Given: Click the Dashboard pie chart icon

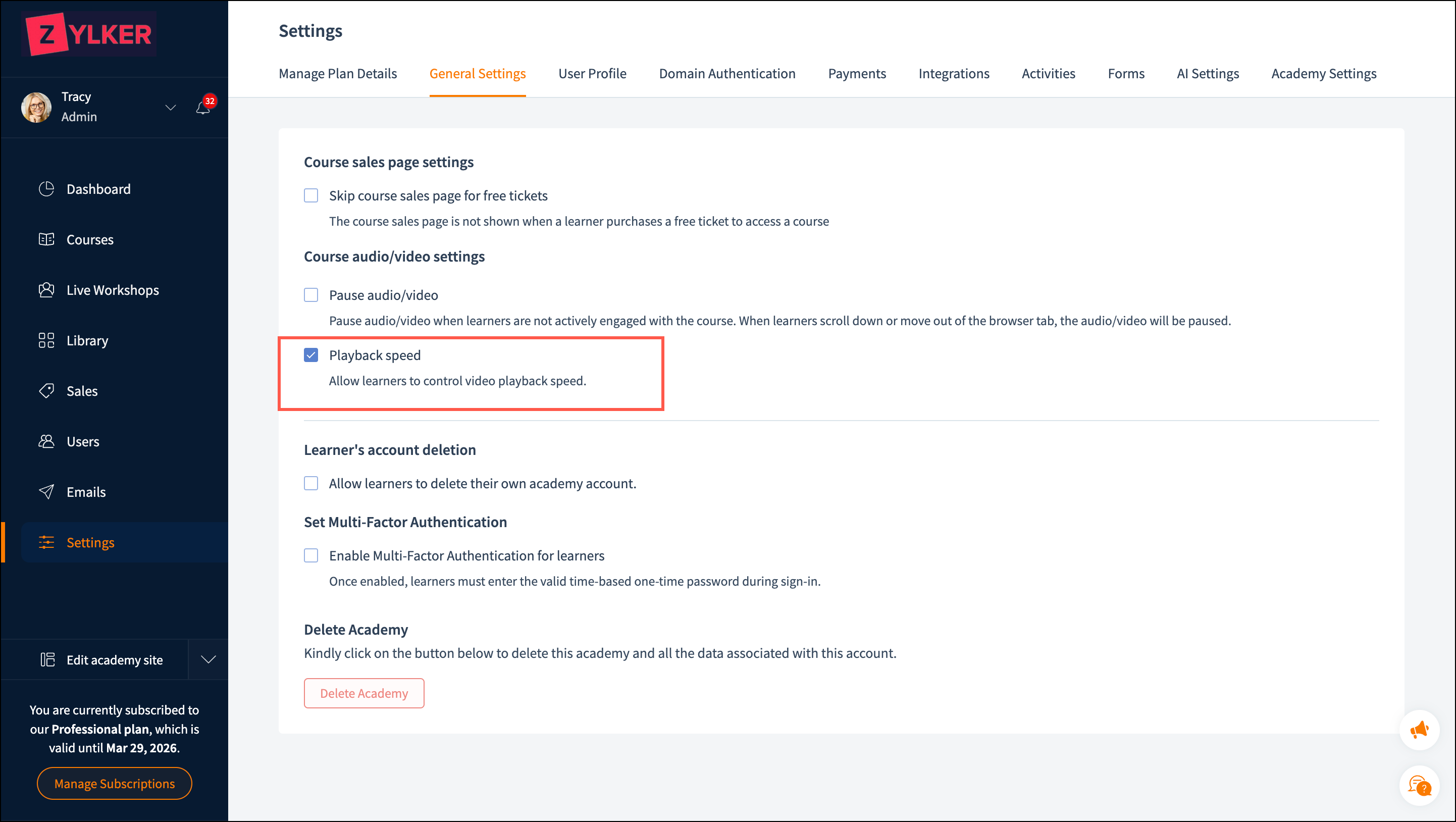Looking at the screenshot, I should (46, 189).
